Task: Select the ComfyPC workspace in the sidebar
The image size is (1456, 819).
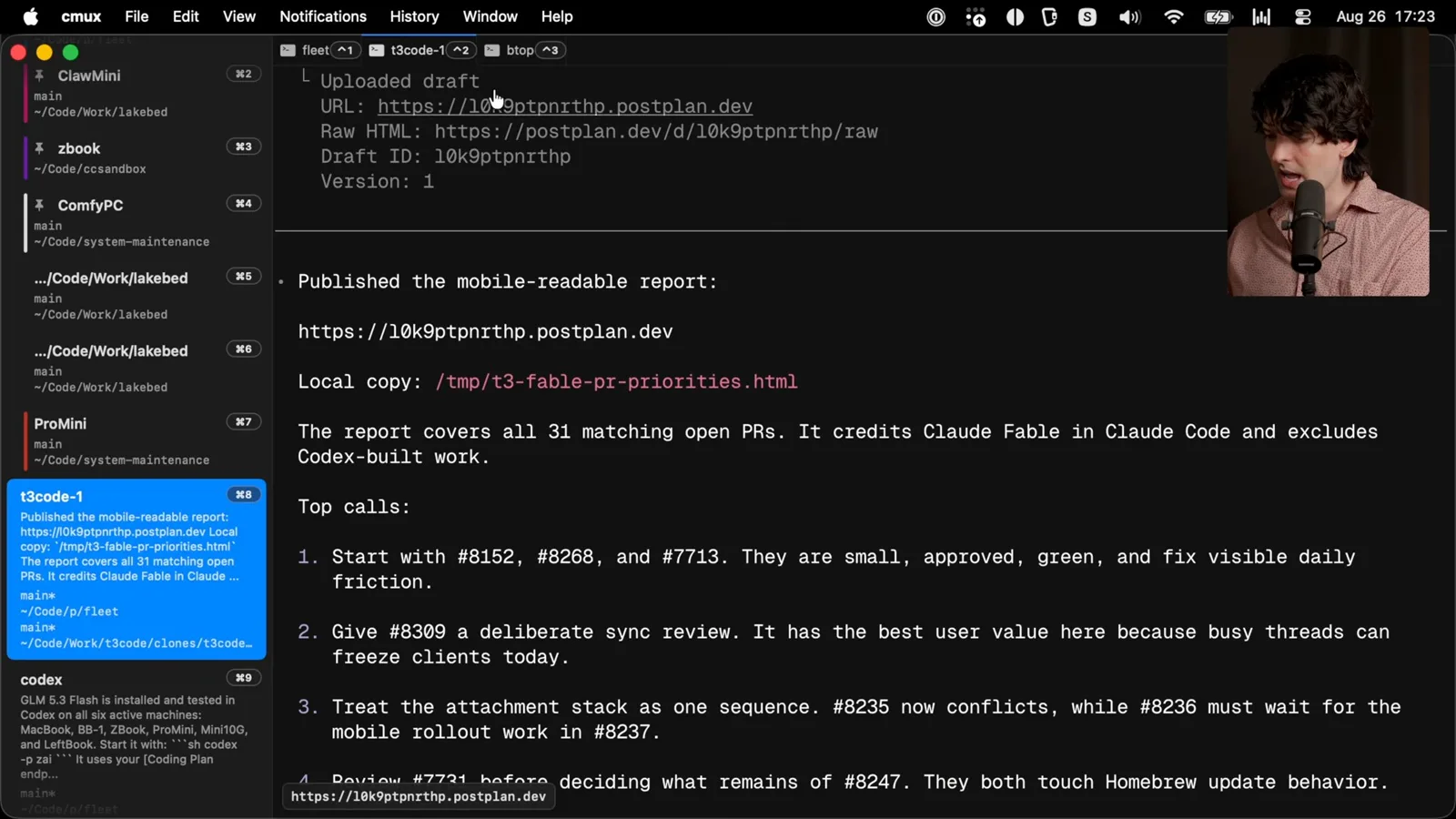Action: pos(138,223)
